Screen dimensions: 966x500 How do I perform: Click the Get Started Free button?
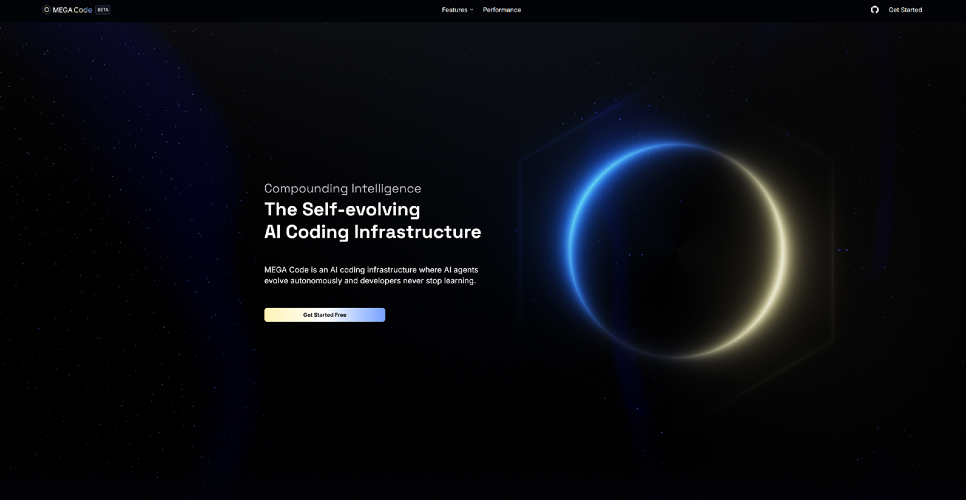pyautogui.click(x=325, y=315)
